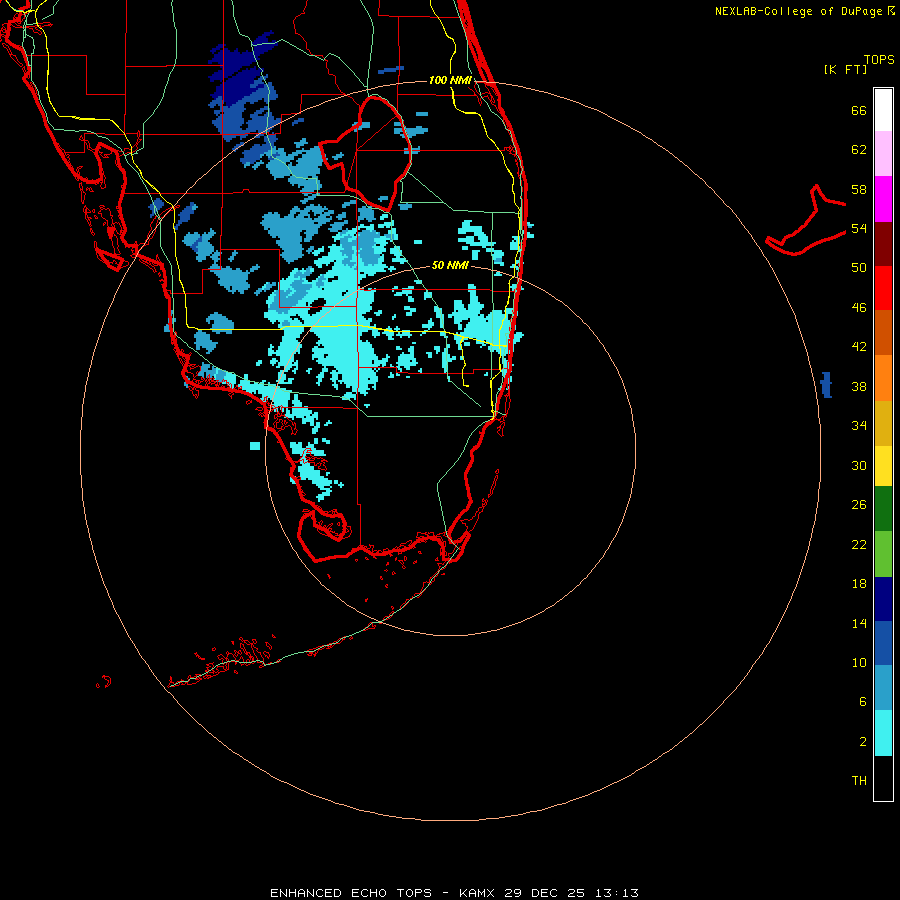
Task: Click the black TH swatch at legend bottom
Action: click(x=883, y=778)
